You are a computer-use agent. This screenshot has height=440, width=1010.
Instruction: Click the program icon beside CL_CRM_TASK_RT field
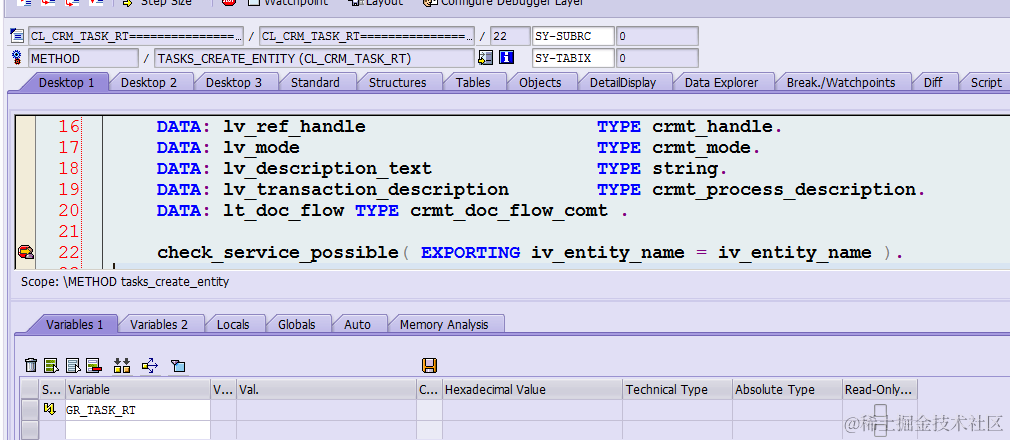click(17, 36)
